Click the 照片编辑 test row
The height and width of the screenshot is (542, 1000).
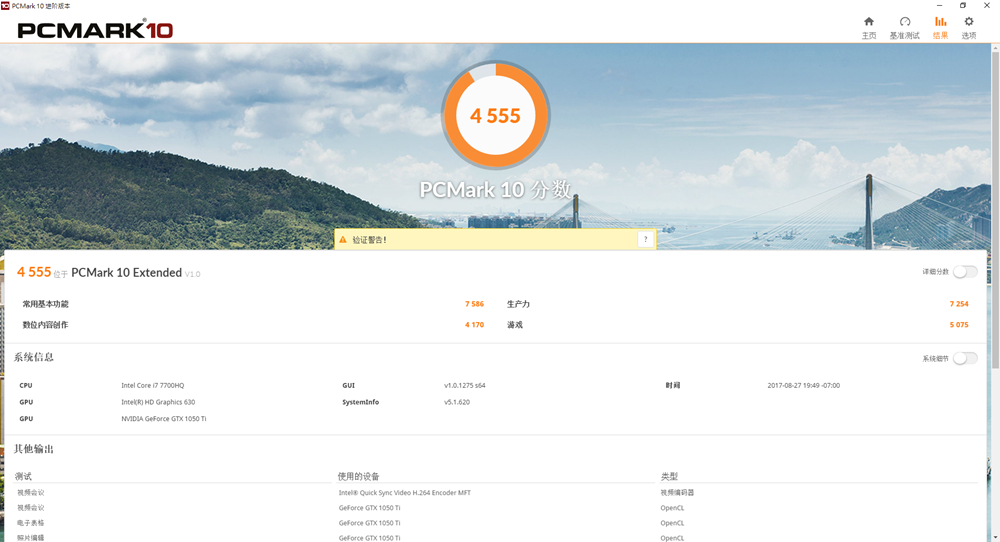click(31, 538)
